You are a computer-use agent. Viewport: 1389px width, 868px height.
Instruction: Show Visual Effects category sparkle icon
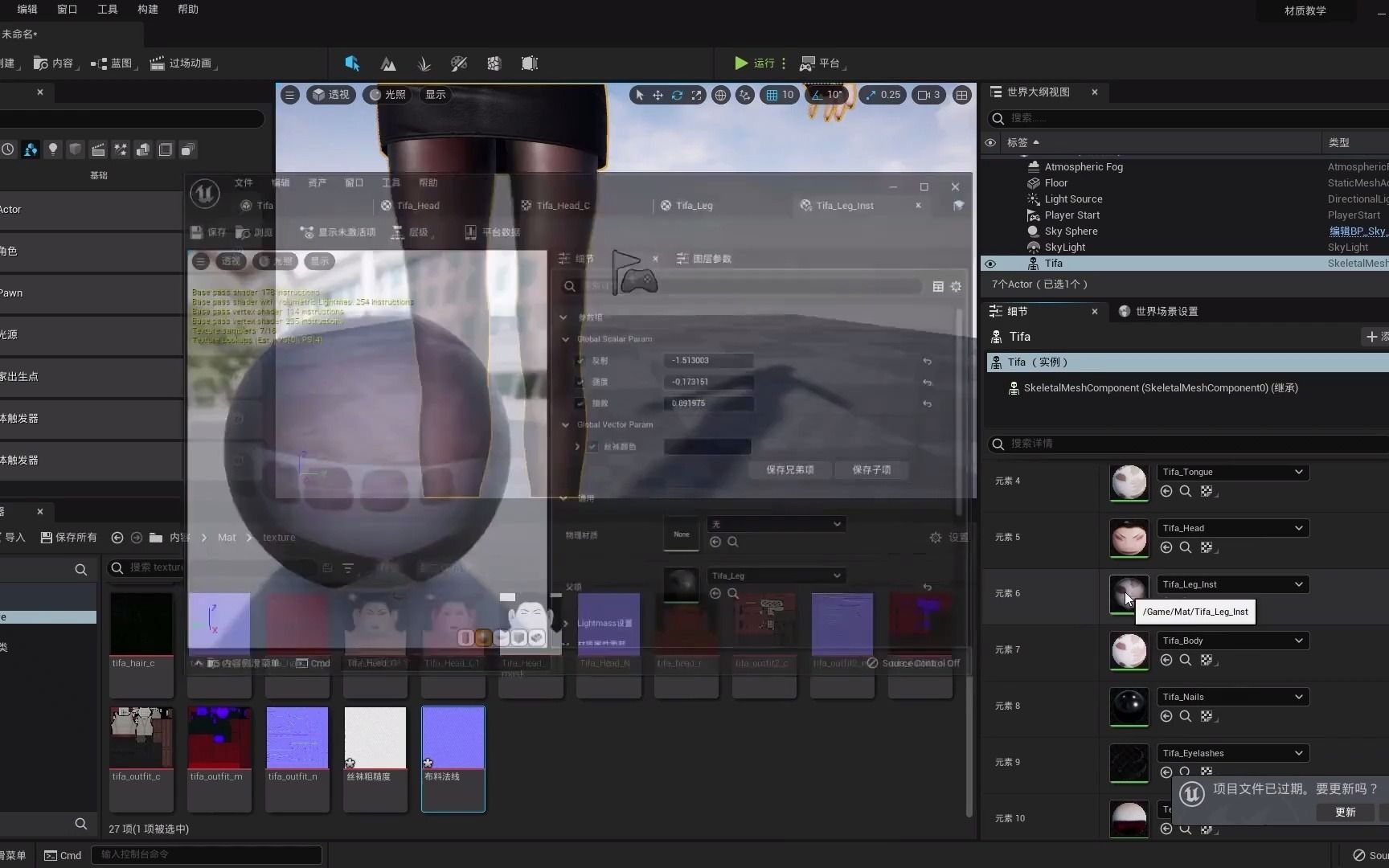click(120, 149)
